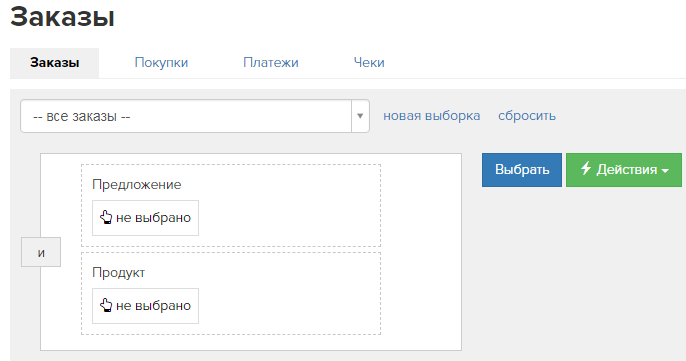Click the hand pointer icon under Предложение
Viewport: 686px width, 361px height.
point(106,217)
